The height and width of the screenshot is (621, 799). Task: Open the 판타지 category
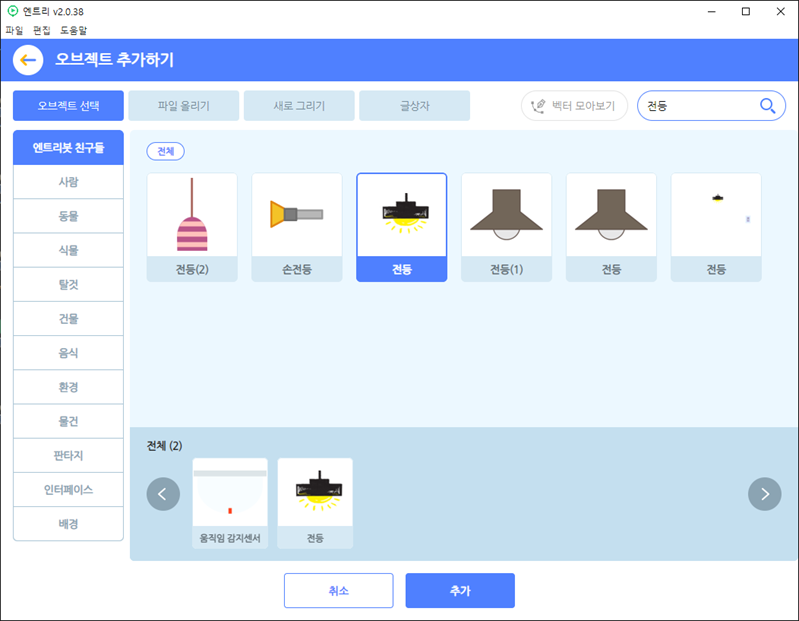(x=68, y=455)
